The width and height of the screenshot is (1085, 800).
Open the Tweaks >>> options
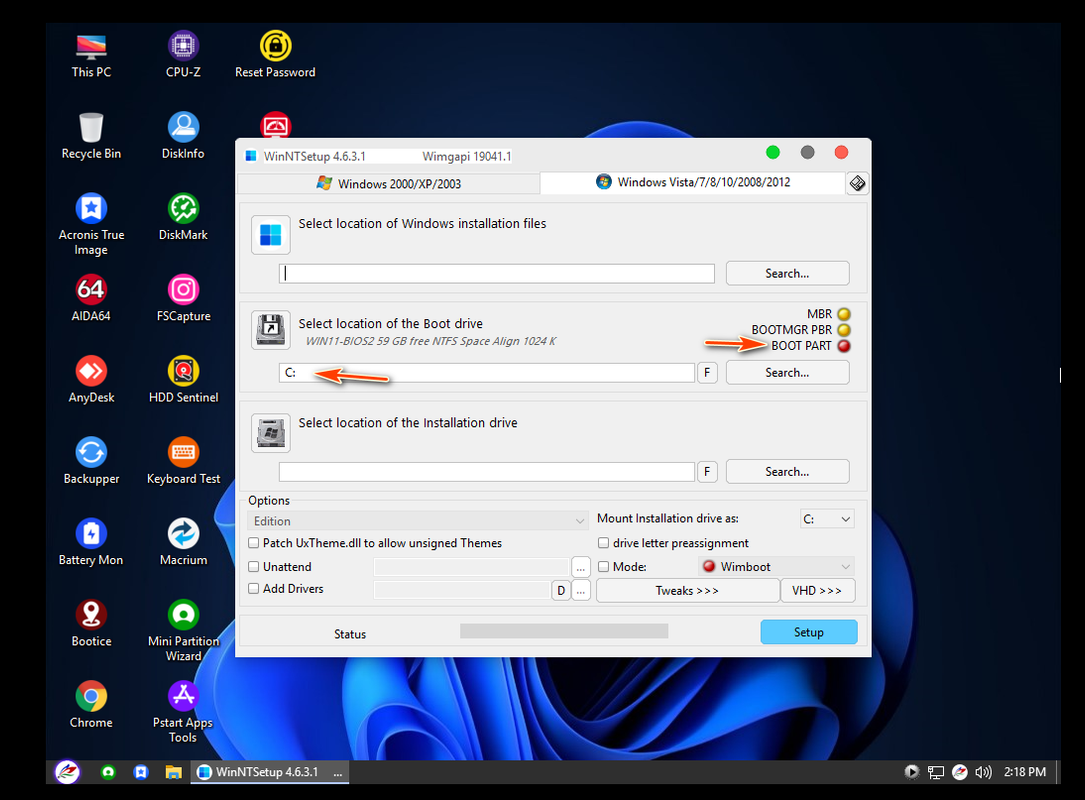tap(687, 590)
